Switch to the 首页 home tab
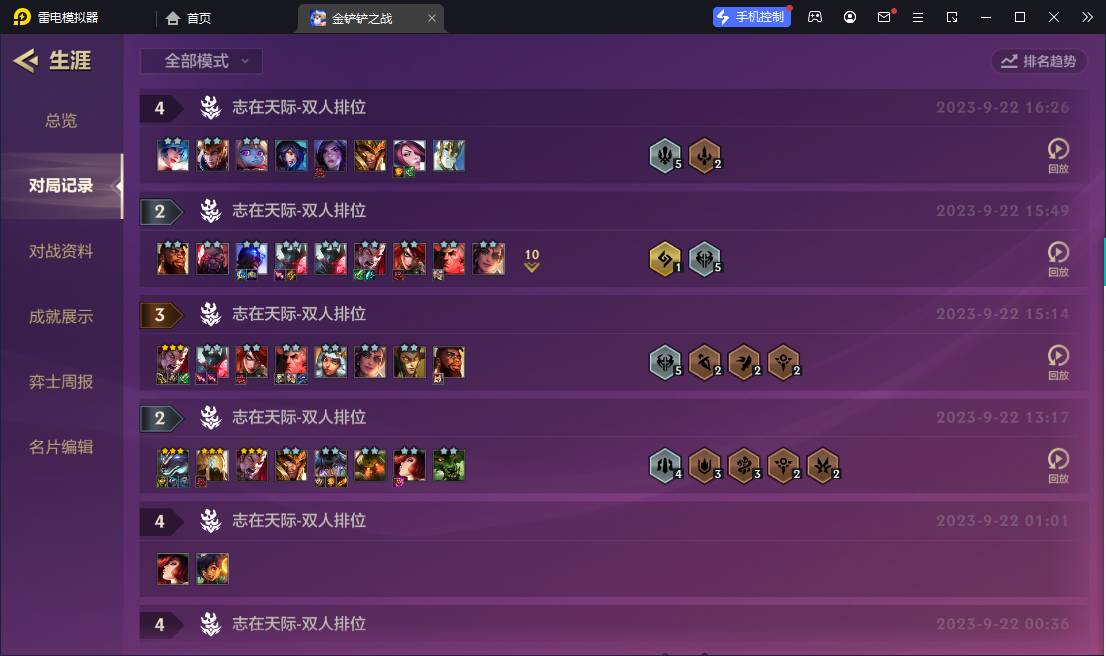The width and height of the screenshot is (1106, 656). click(188, 18)
